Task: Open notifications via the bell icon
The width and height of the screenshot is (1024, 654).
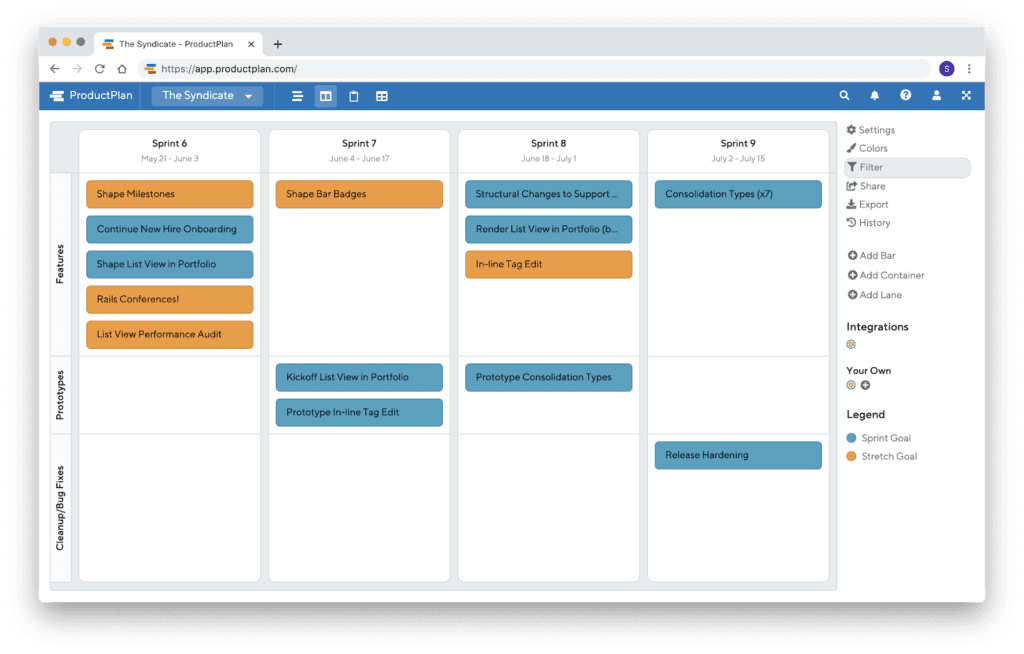Action: (x=875, y=95)
